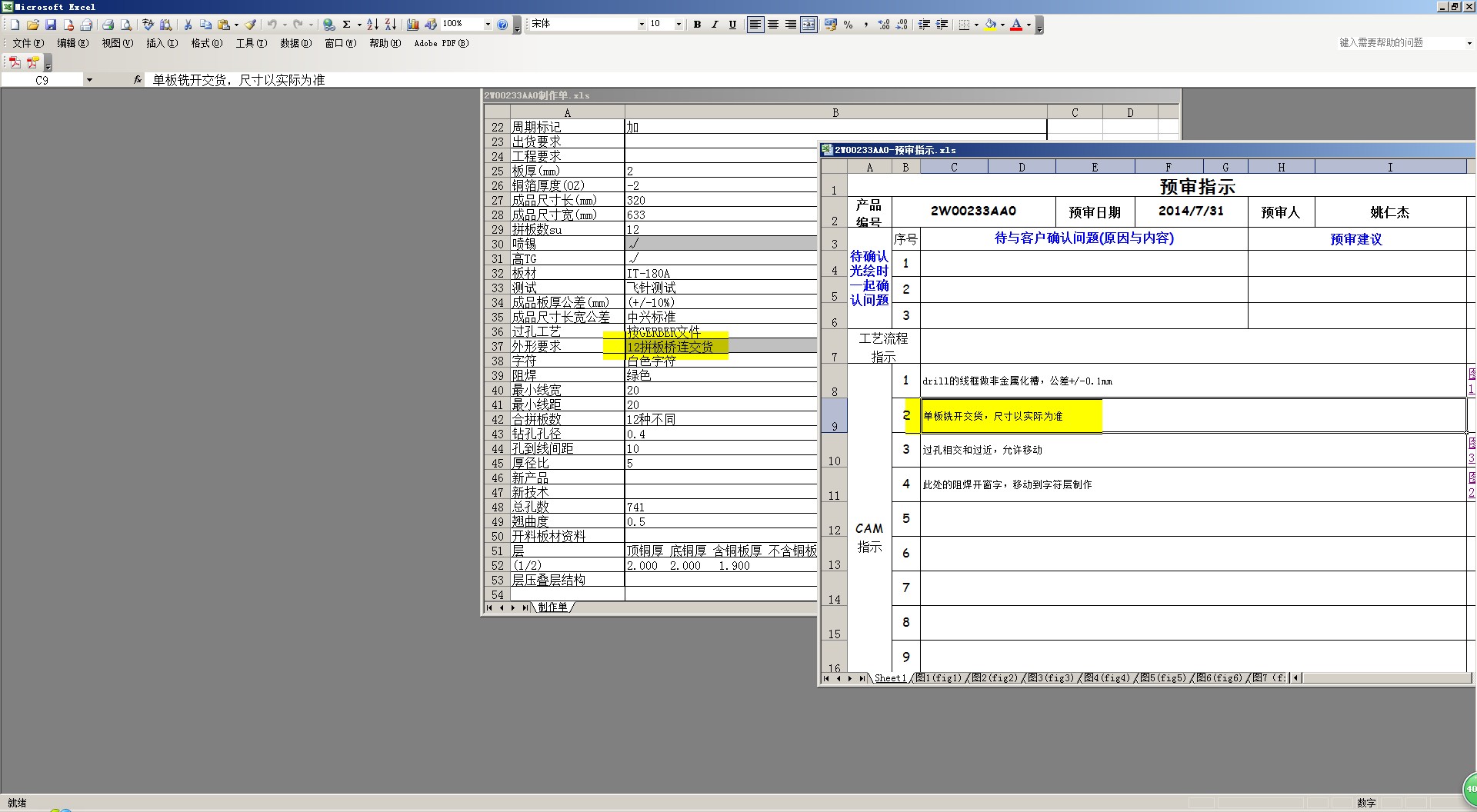Screen dimensions: 1477x812
Task: Cut the selection using the scissors icon
Action: 188,25
